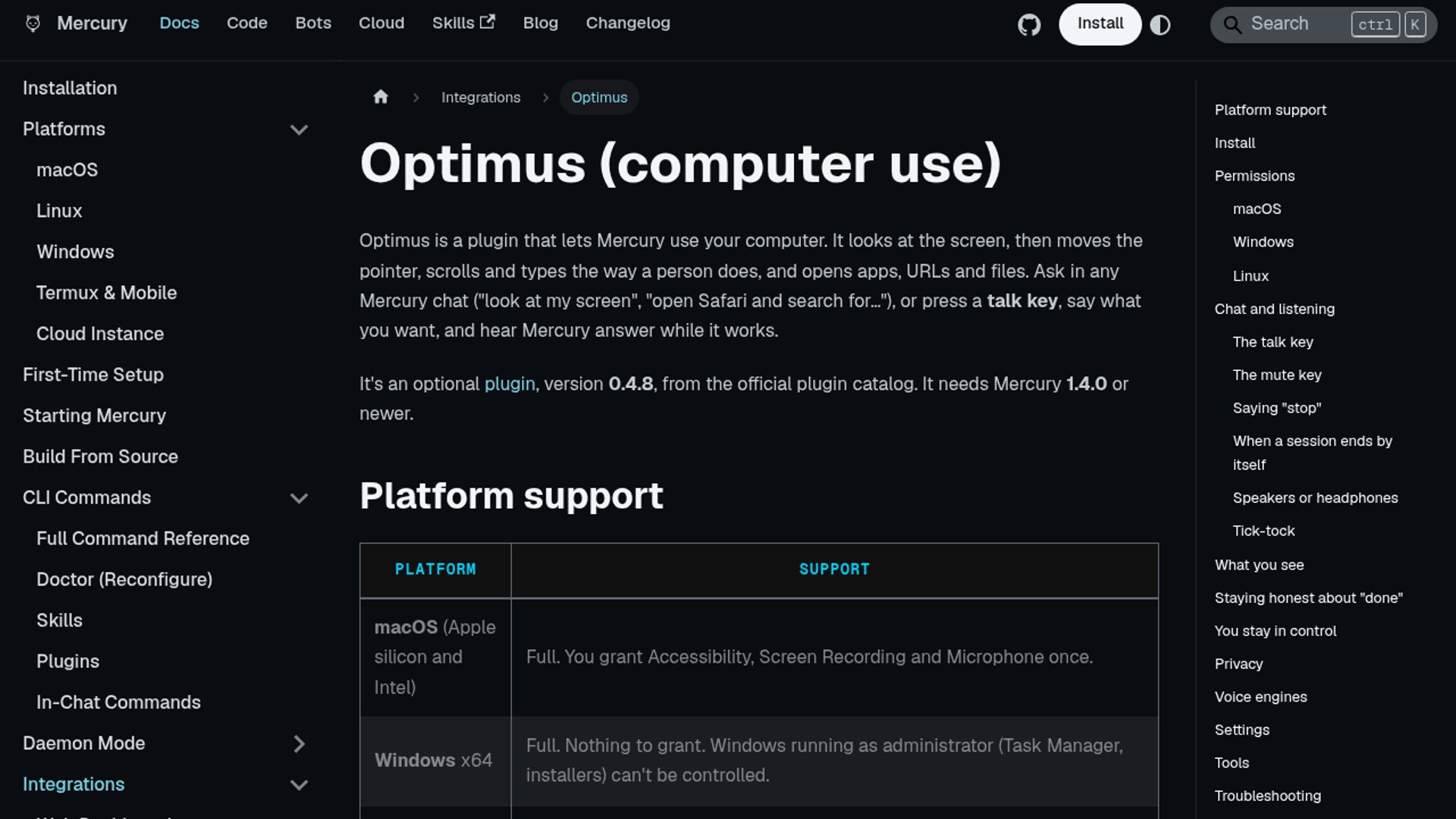The image size is (1456, 819).
Task: Click the Optimus breadcrumb
Action: coord(599,97)
